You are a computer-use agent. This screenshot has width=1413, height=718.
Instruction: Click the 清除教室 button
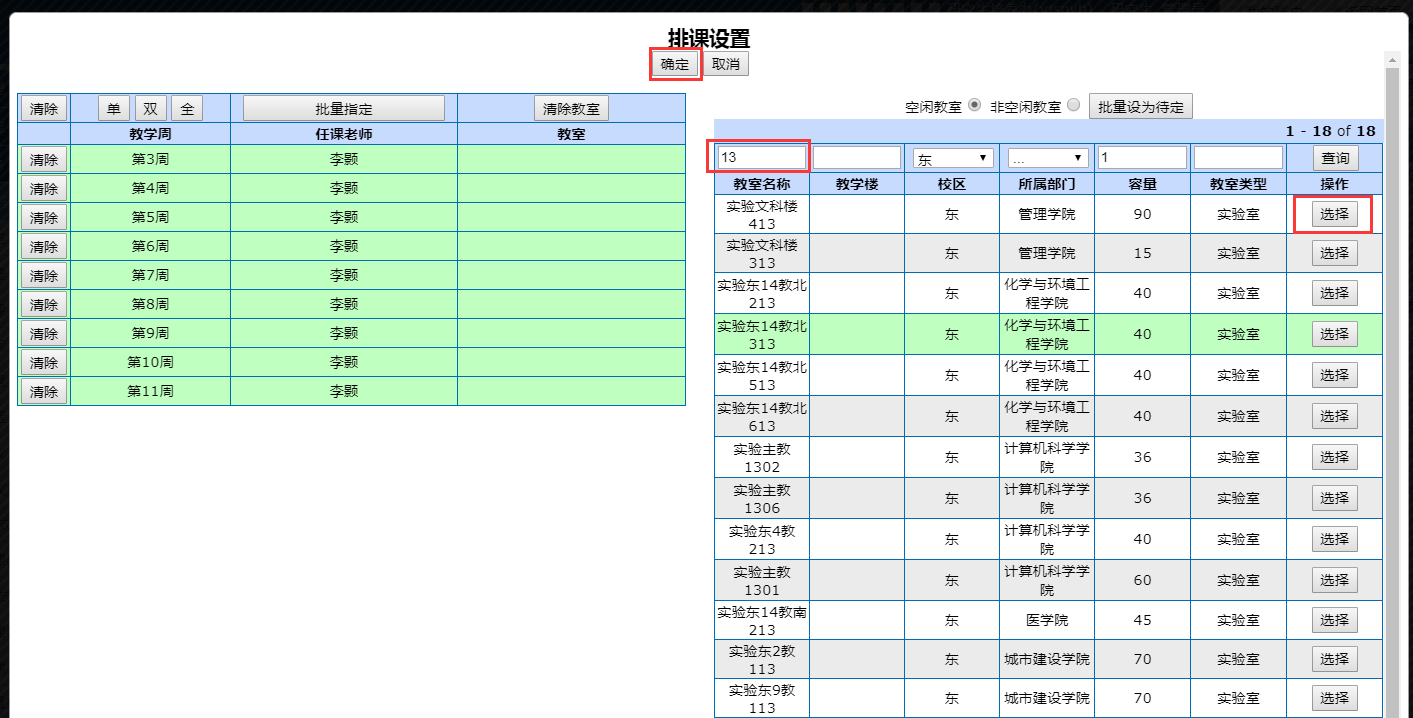point(572,108)
